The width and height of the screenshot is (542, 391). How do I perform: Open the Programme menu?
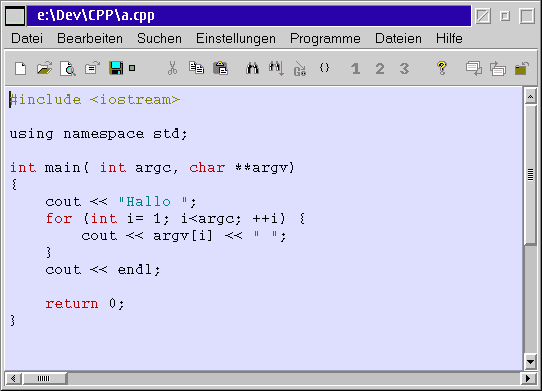tap(325, 38)
